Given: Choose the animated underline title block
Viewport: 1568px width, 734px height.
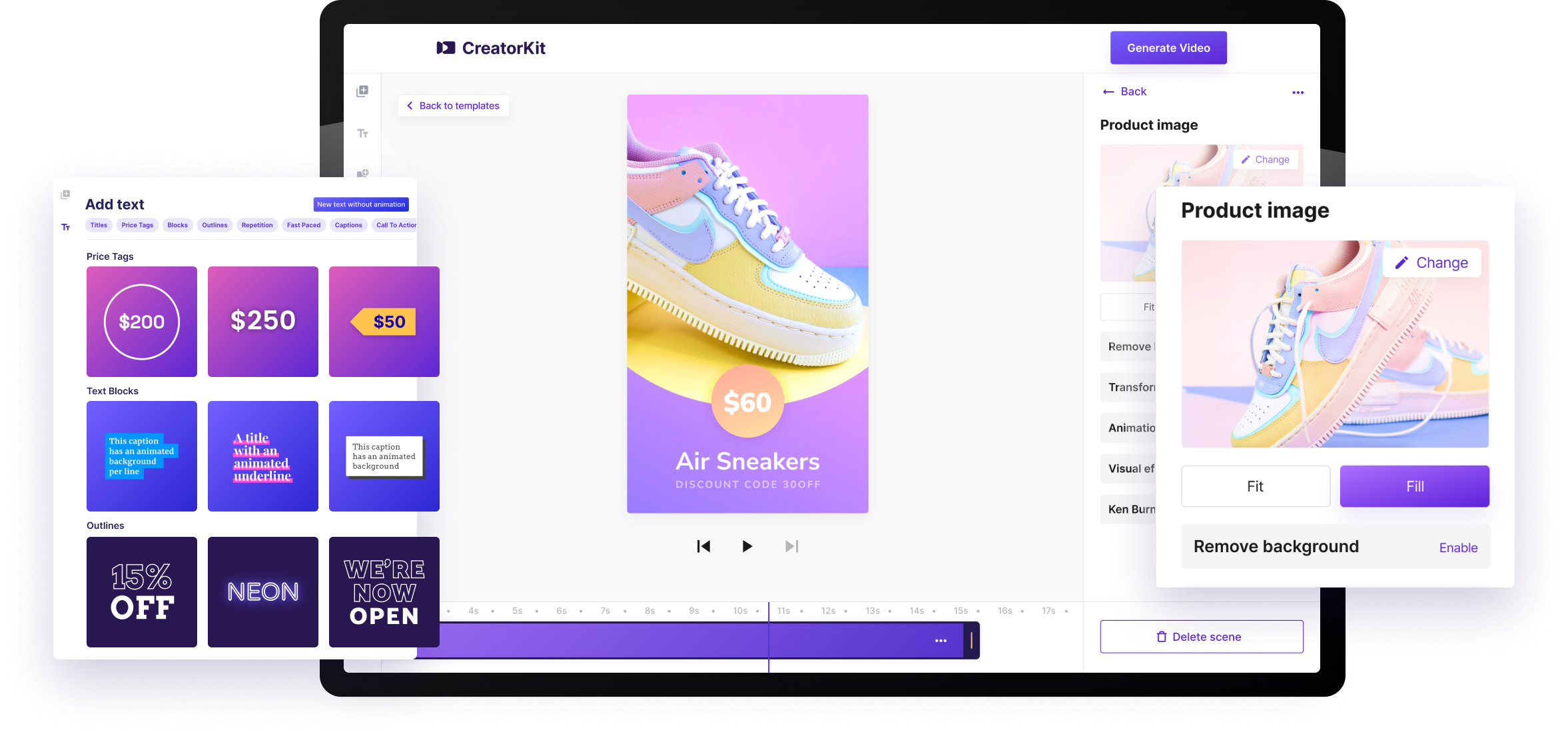Looking at the screenshot, I should click(x=263, y=456).
